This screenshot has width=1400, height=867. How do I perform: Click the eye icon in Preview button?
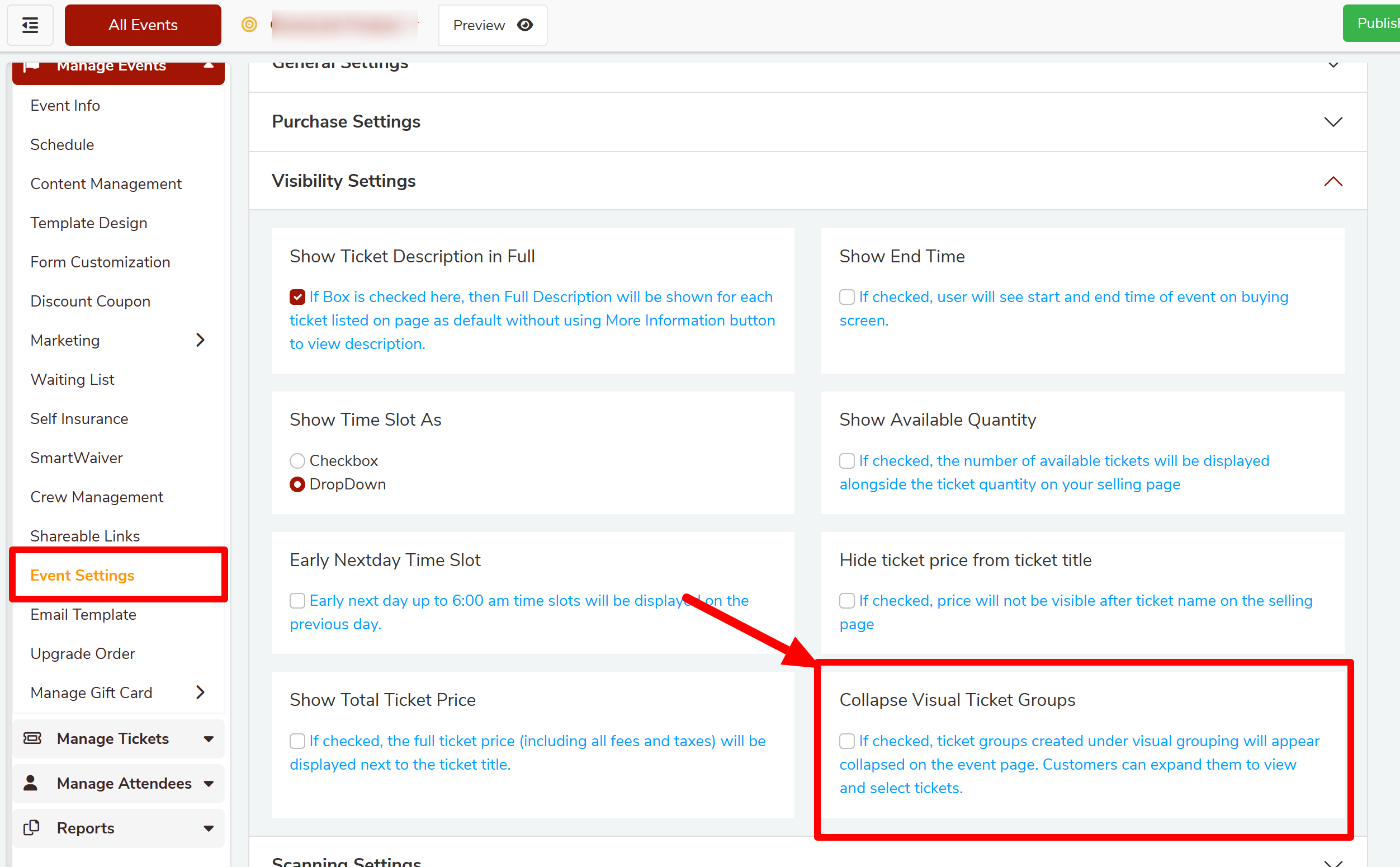tap(524, 25)
